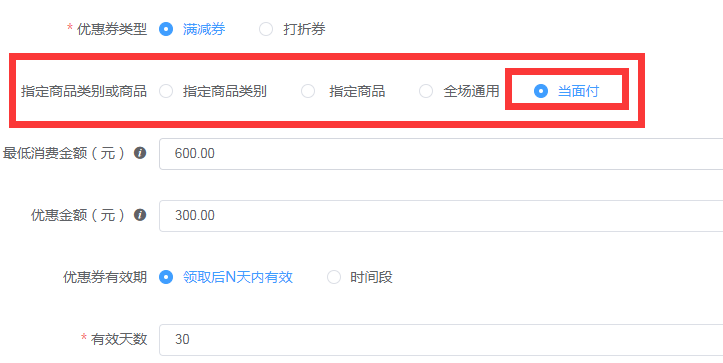This screenshot has height=363, width=723.
Task: Click info icon beside 优惠金额 label
Action: pos(140,215)
